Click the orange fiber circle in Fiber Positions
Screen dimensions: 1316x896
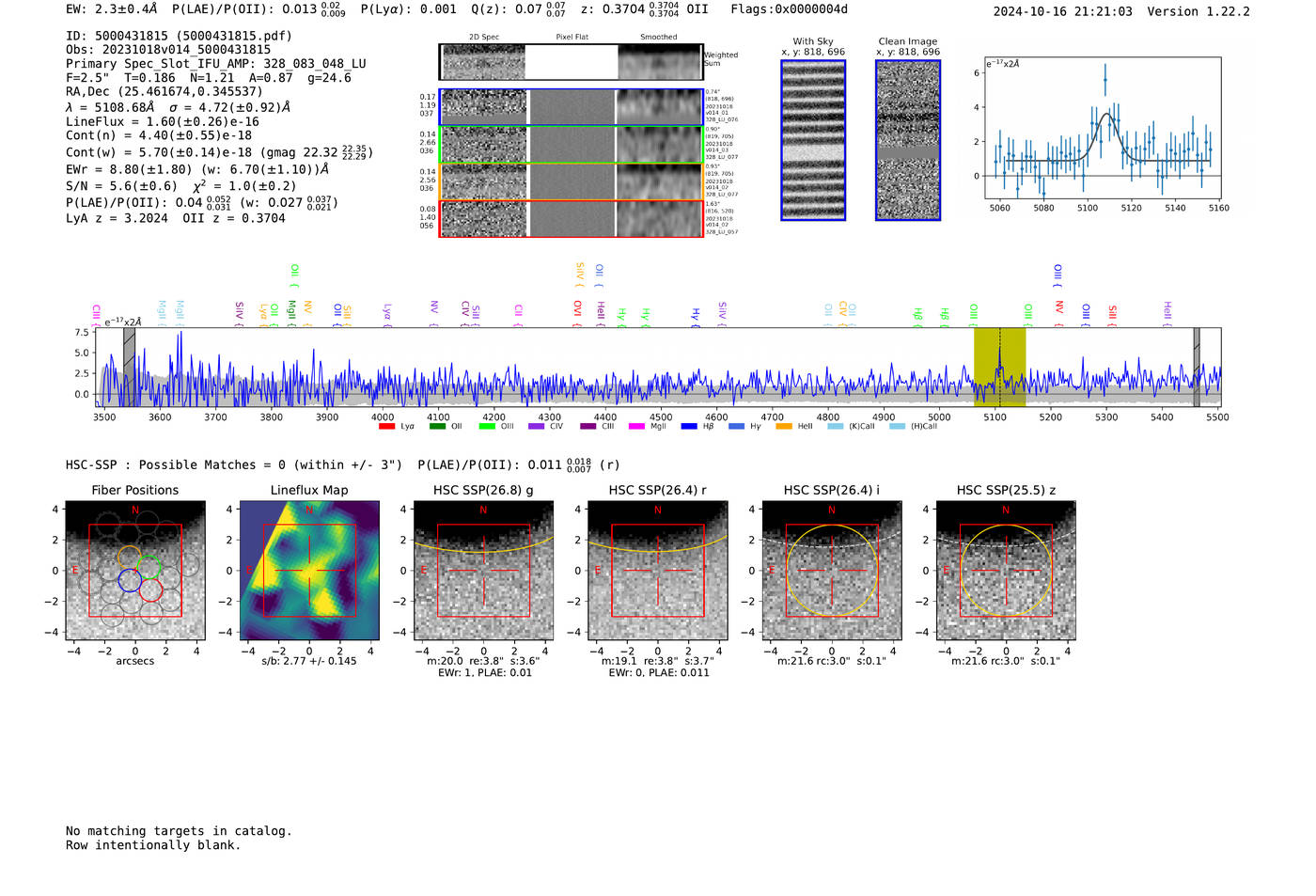[130, 557]
